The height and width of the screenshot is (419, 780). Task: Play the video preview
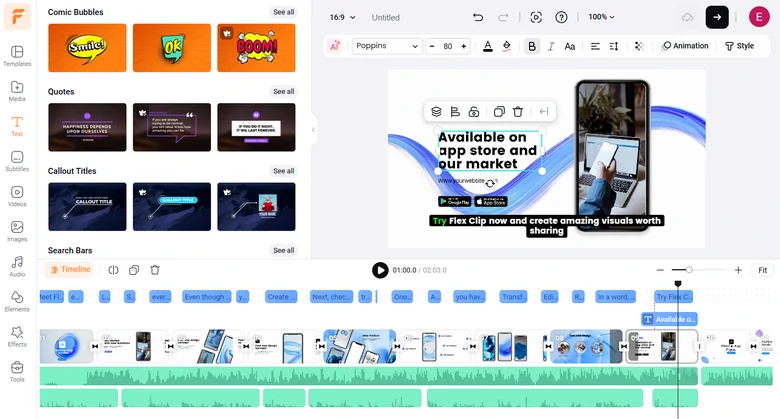380,270
